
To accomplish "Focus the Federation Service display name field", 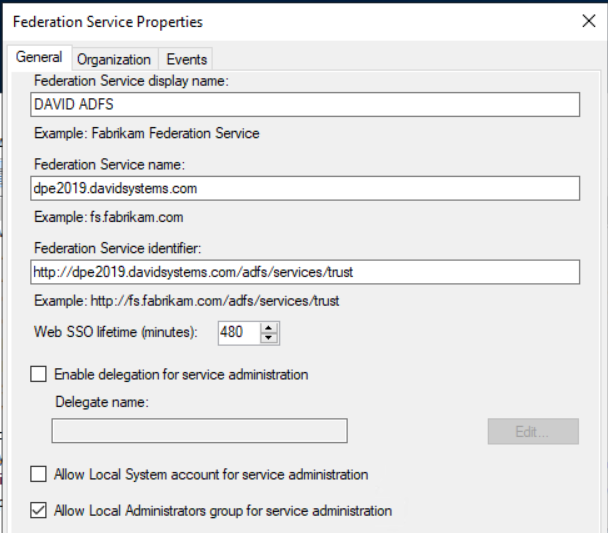I will (305, 105).
